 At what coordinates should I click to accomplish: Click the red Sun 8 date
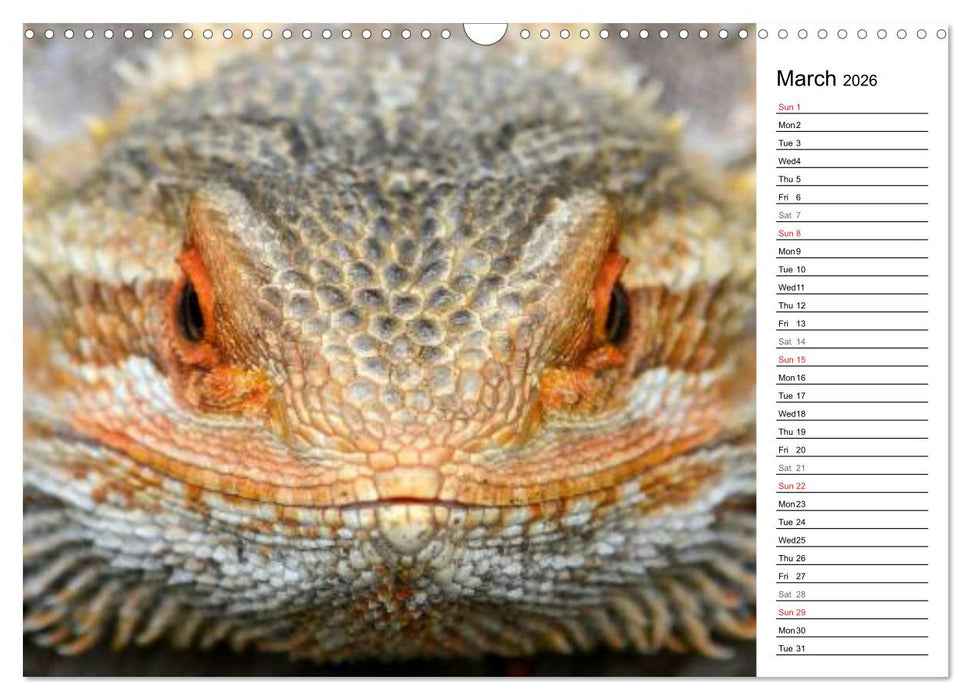point(789,233)
